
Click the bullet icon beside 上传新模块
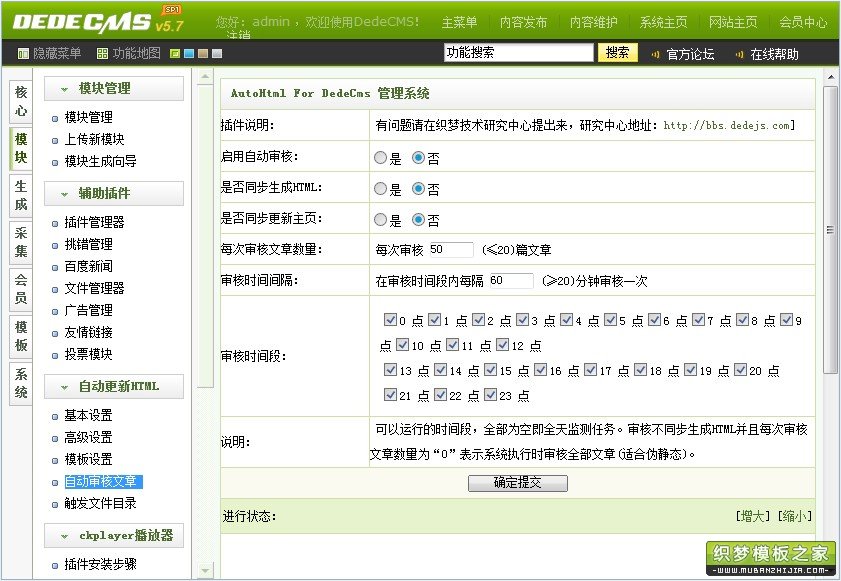[x=55, y=141]
